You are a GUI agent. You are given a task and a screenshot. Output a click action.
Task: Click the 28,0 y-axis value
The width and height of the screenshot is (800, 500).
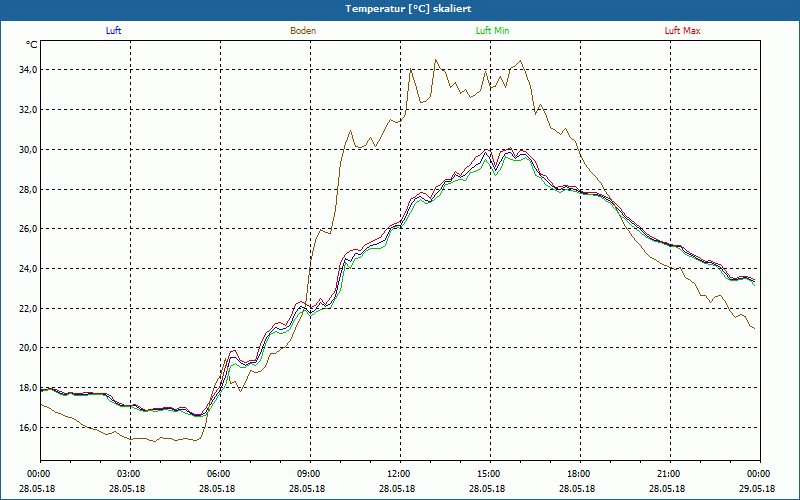coord(28,189)
